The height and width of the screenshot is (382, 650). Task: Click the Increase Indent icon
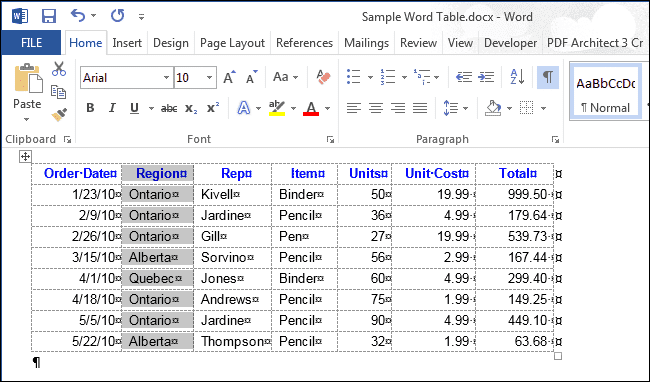click(x=486, y=77)
